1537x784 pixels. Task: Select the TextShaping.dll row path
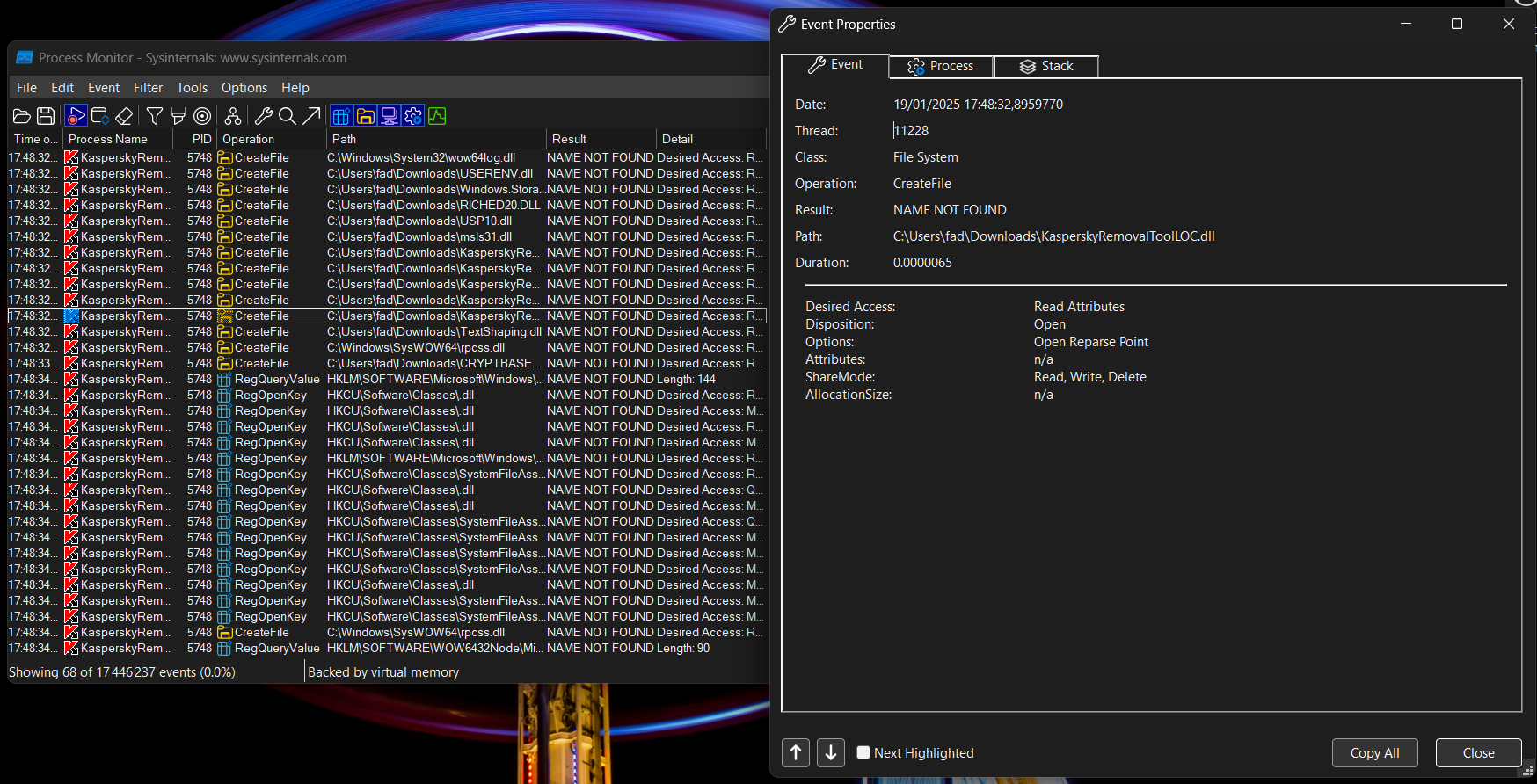tap(434, 332)
